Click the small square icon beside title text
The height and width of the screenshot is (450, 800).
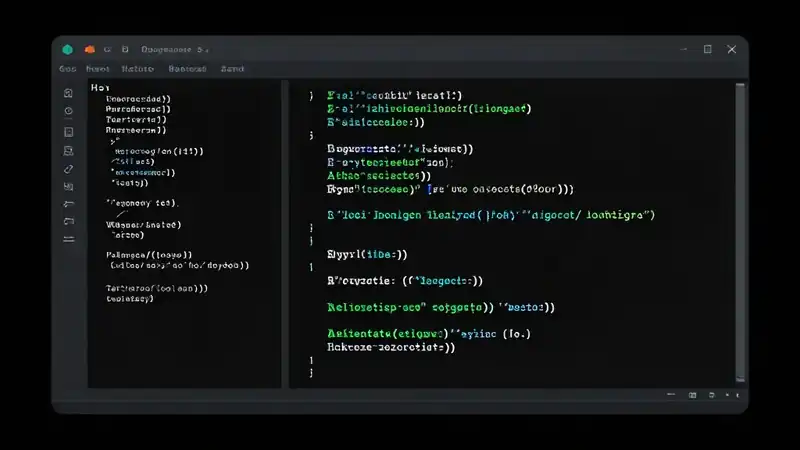click(125, 49)
